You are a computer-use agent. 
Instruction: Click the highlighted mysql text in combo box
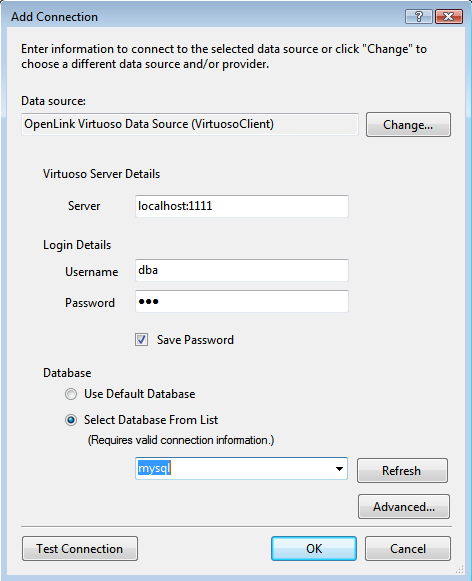[154, 468]
